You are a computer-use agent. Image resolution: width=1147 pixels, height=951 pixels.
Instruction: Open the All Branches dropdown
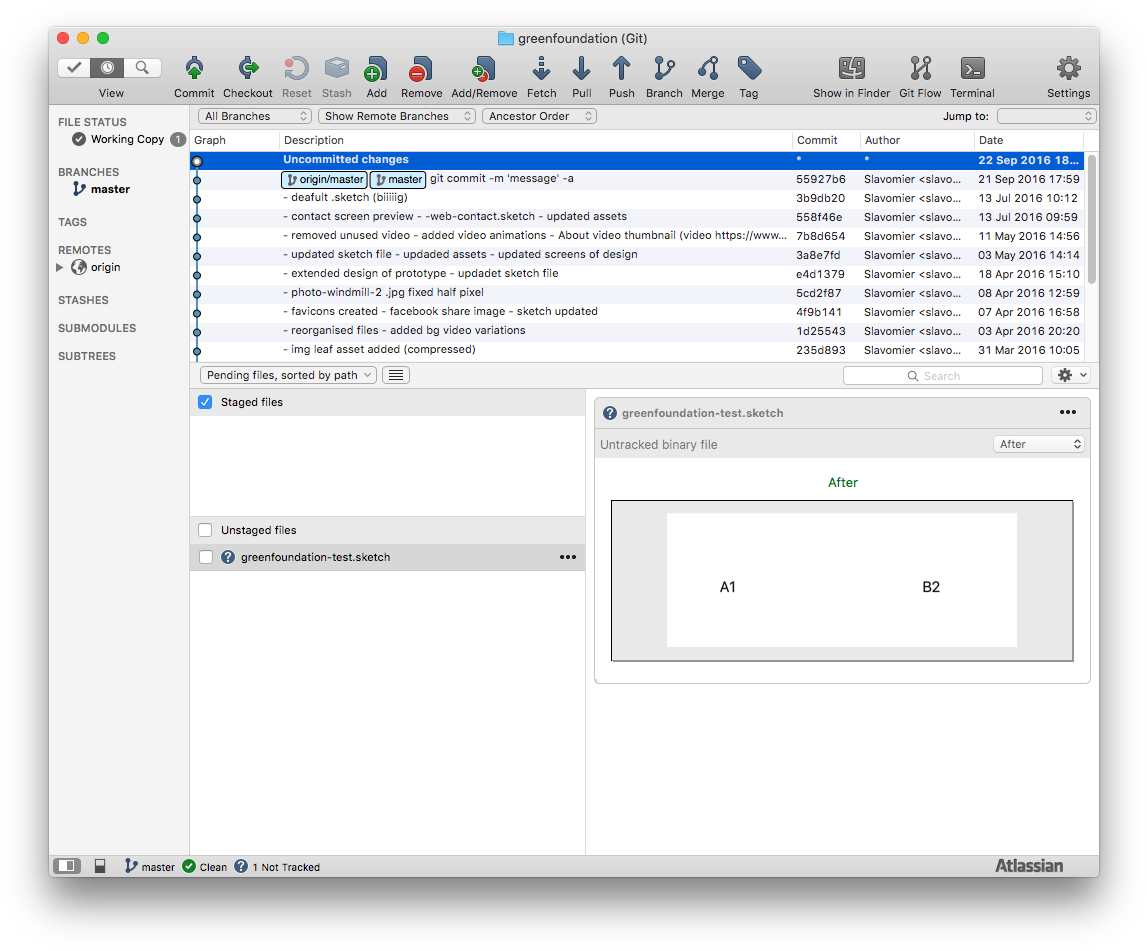(254, 116)
